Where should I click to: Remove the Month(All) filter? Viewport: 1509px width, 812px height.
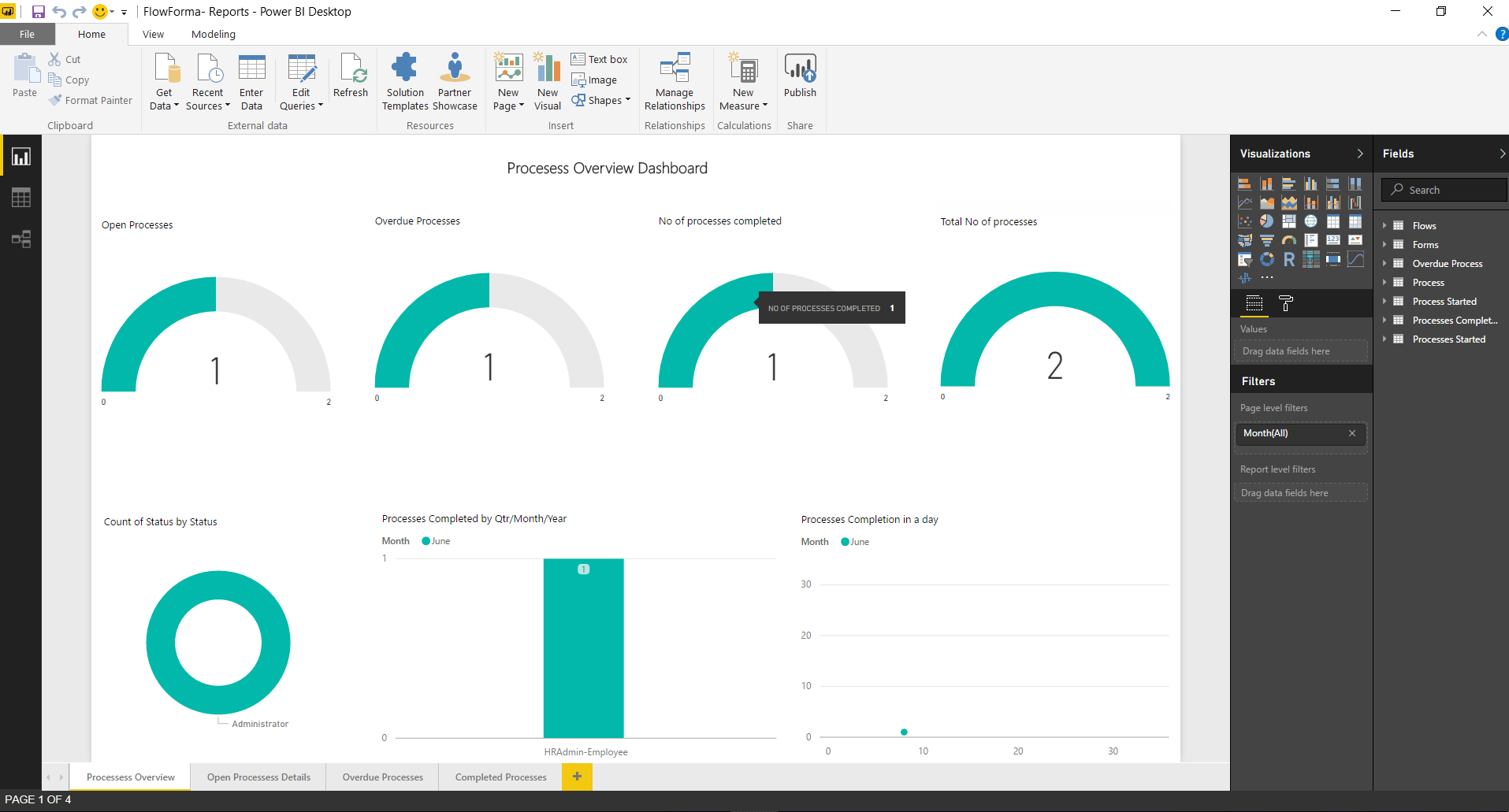[x=1352, y=433]
